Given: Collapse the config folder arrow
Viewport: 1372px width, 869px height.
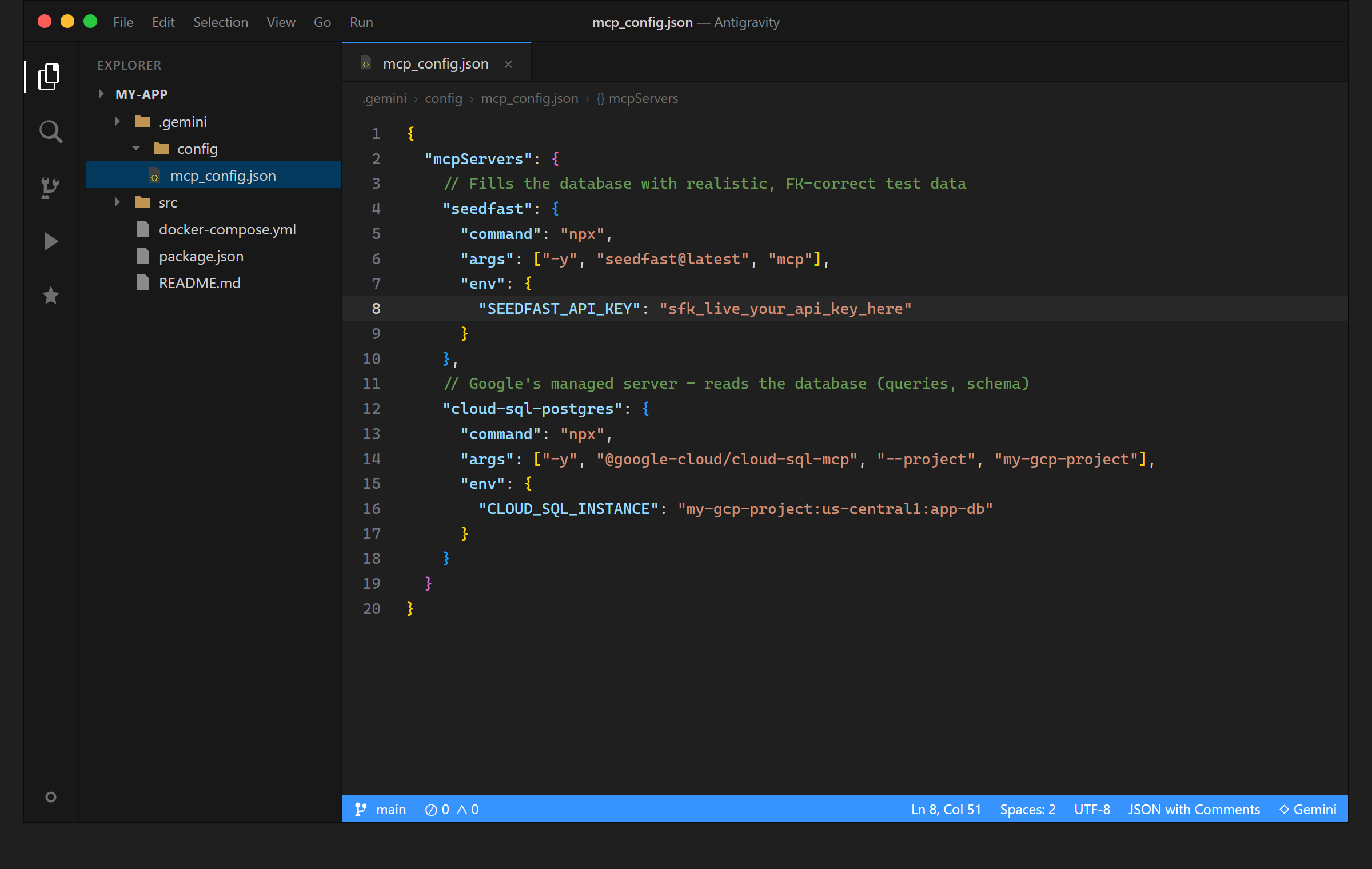Looking at the screenshot, I should (135, 148).
